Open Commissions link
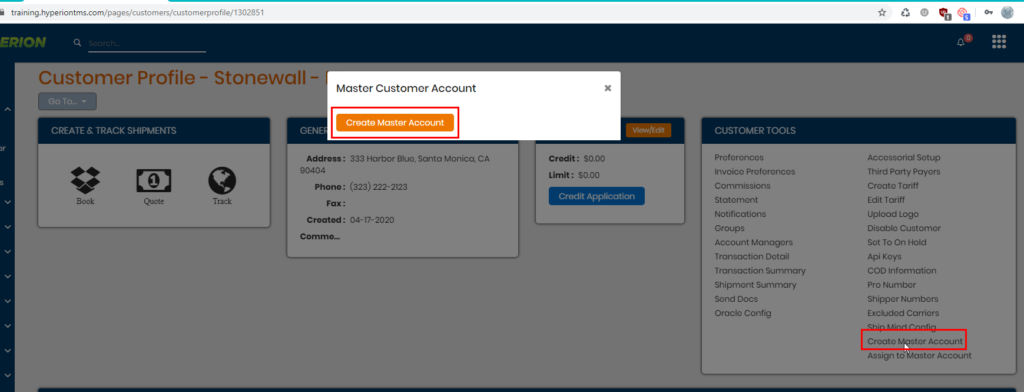Viewport: 1024px width, 392px height. 743,186
